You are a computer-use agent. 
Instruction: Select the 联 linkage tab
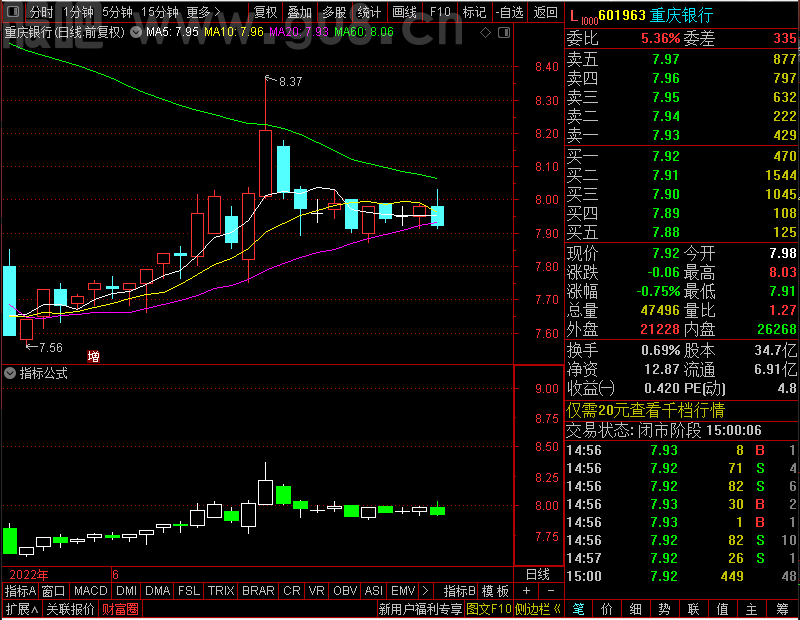click(x=693, y=609)
